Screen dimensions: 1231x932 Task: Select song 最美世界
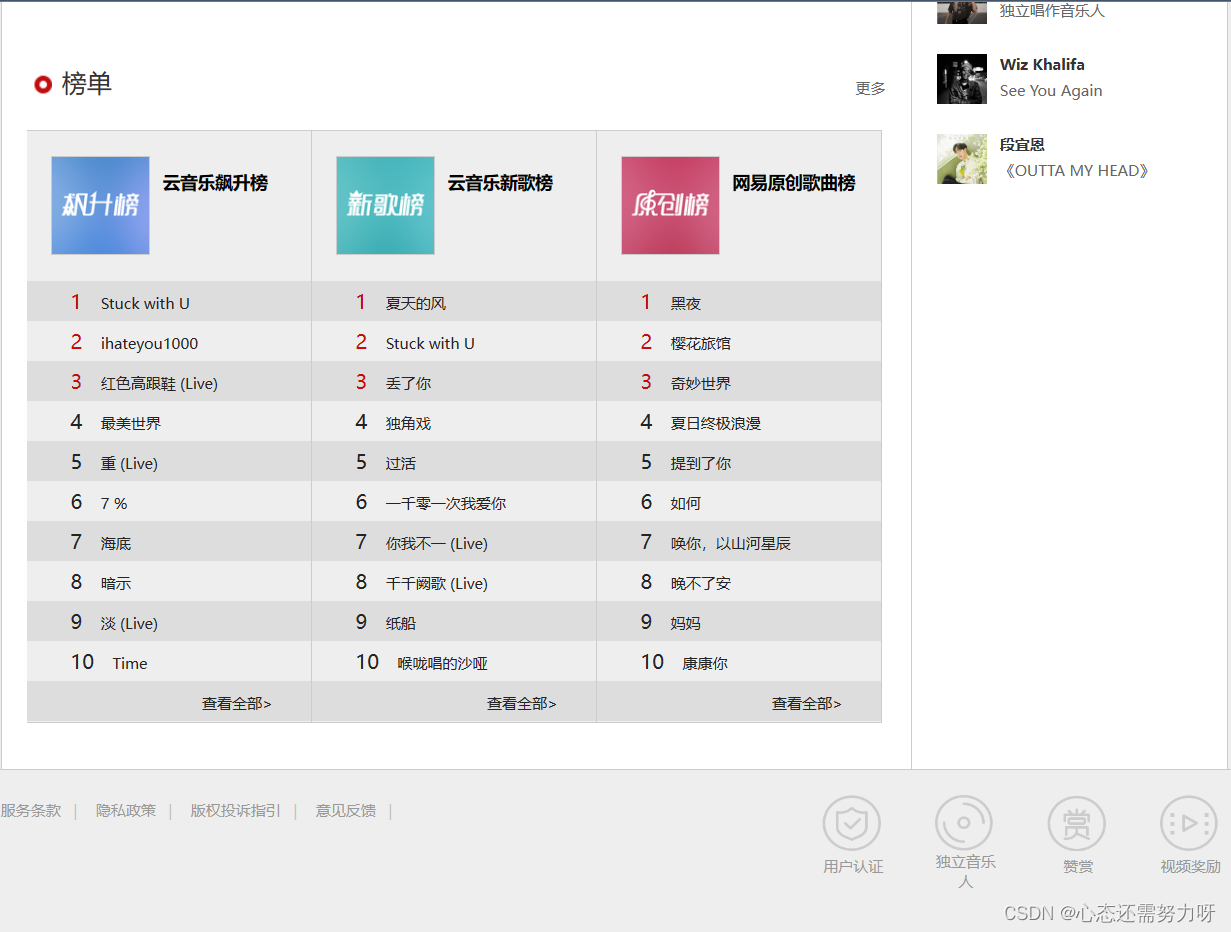pos(131,424)
